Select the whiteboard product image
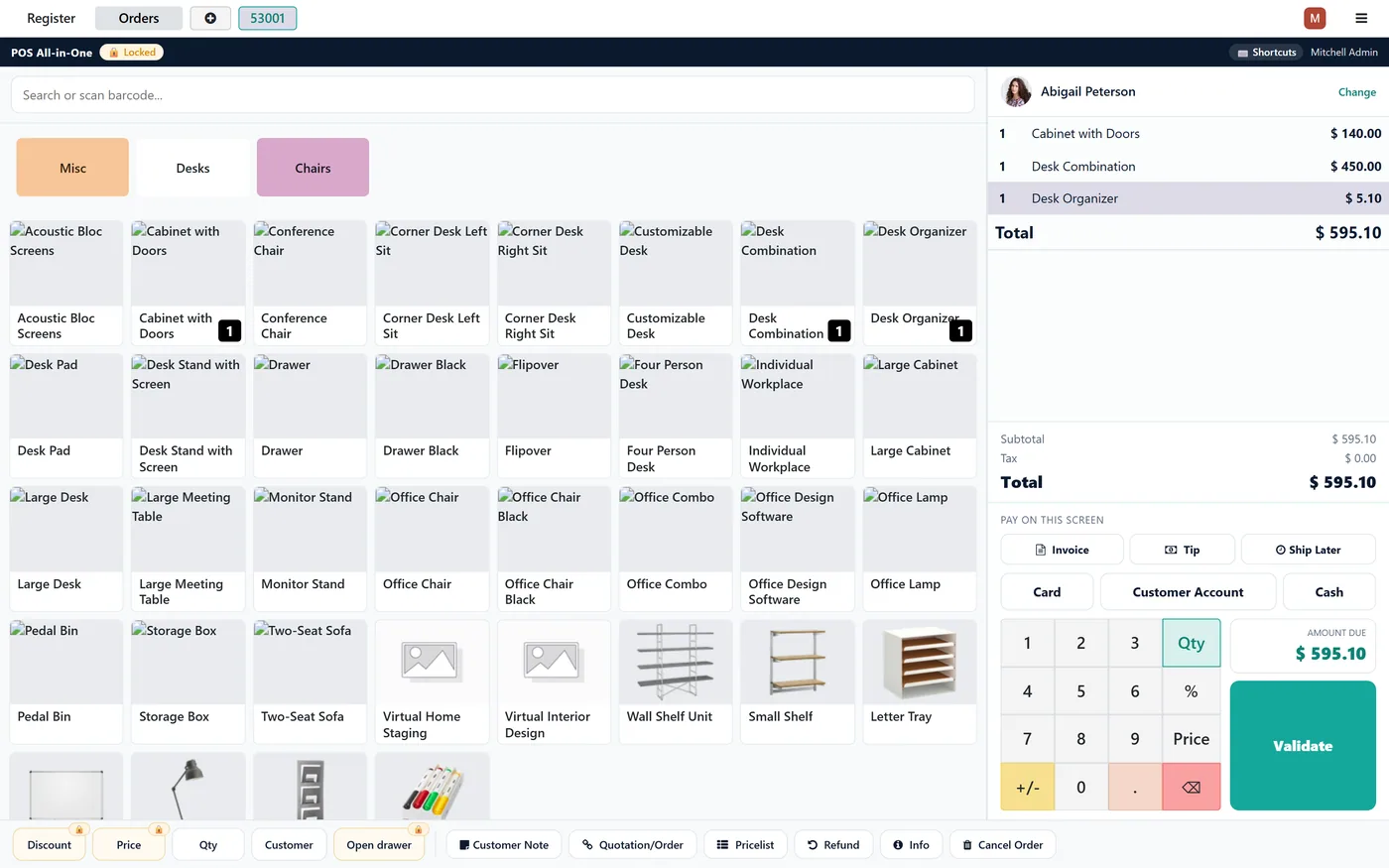 pos(65,786)
